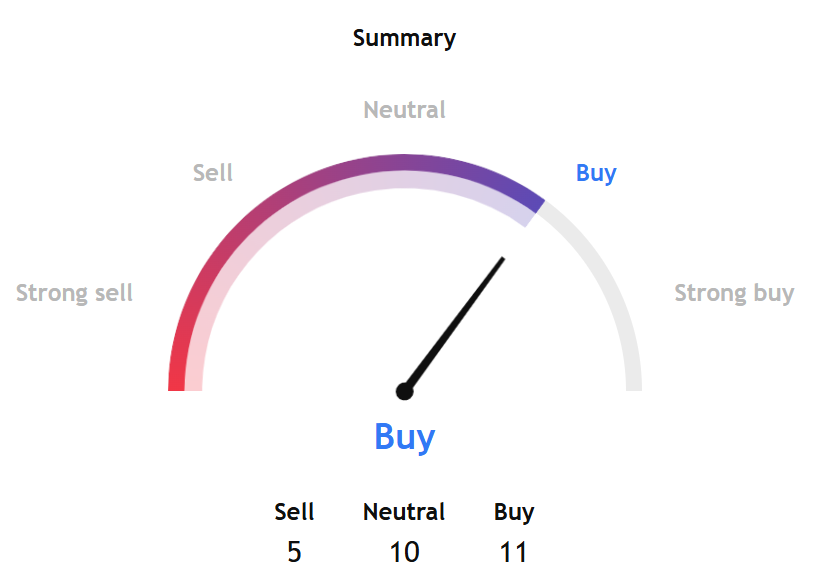
Task: Click the large blue Buy rating text
Action: click(404, 437)
